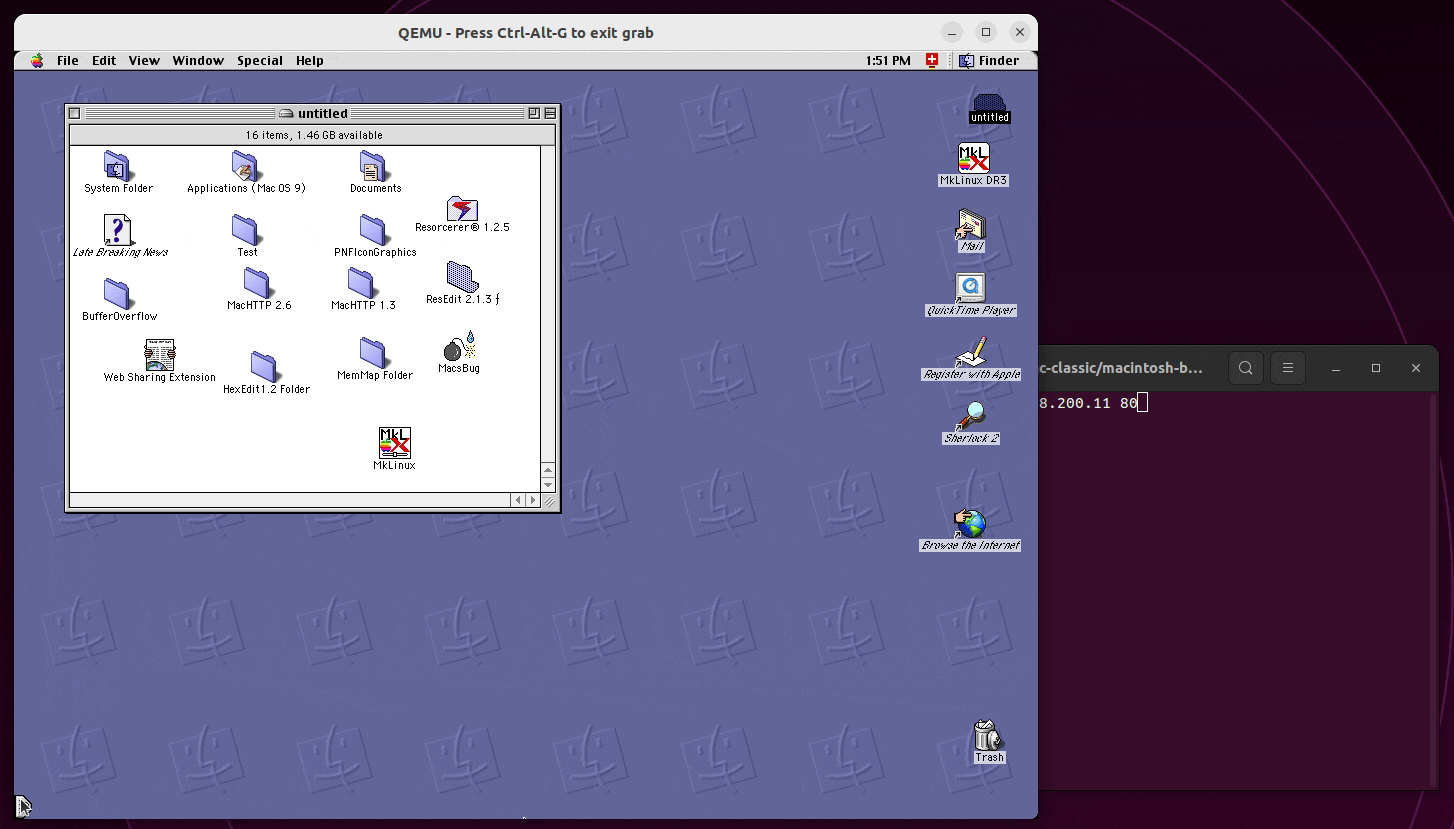Viewport: 1454px width, 829px height.
Task: Click the horizontal scrollbar left arrow
Action: [518, 499]
